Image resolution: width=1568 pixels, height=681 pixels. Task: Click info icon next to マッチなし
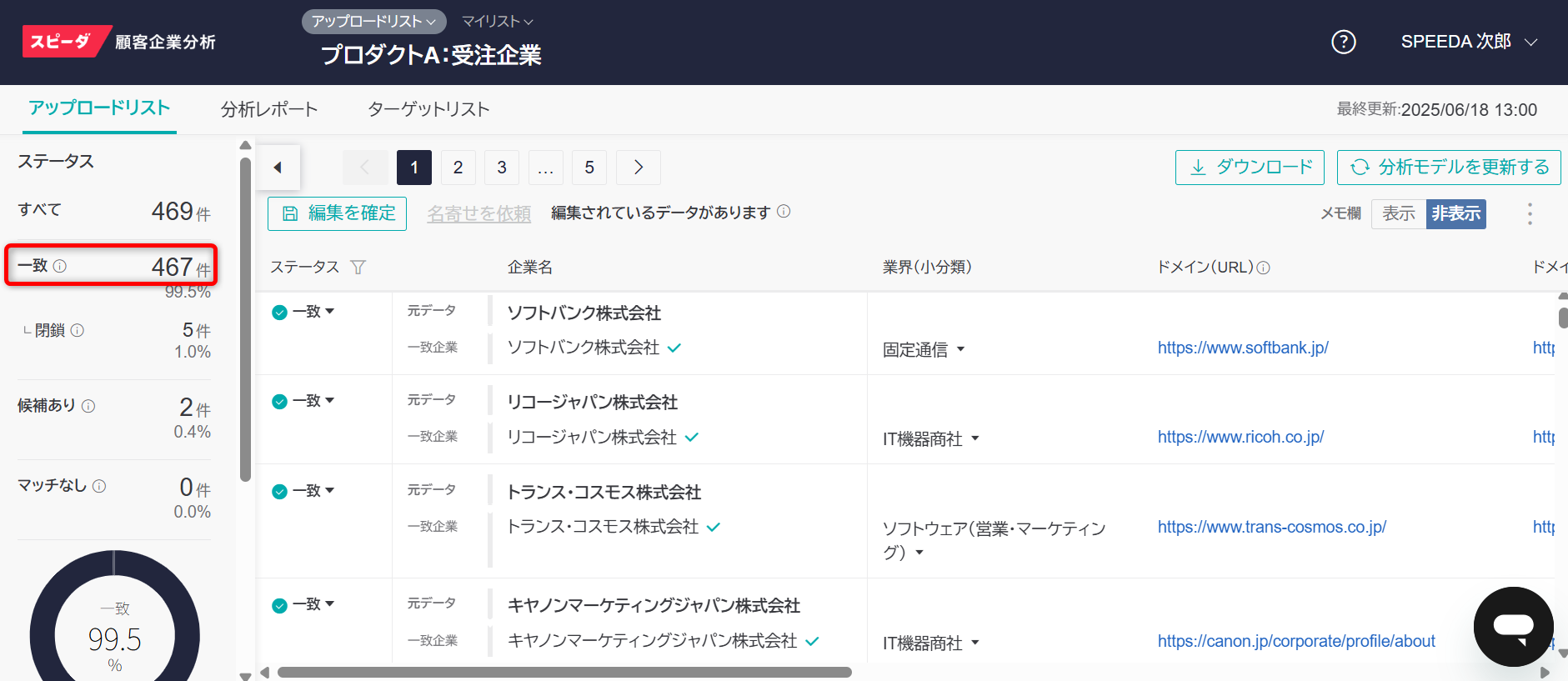99,486
